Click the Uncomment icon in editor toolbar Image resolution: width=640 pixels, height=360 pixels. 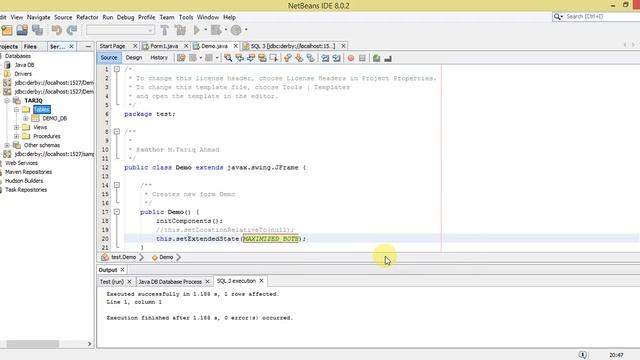click(x=388, y=58)
